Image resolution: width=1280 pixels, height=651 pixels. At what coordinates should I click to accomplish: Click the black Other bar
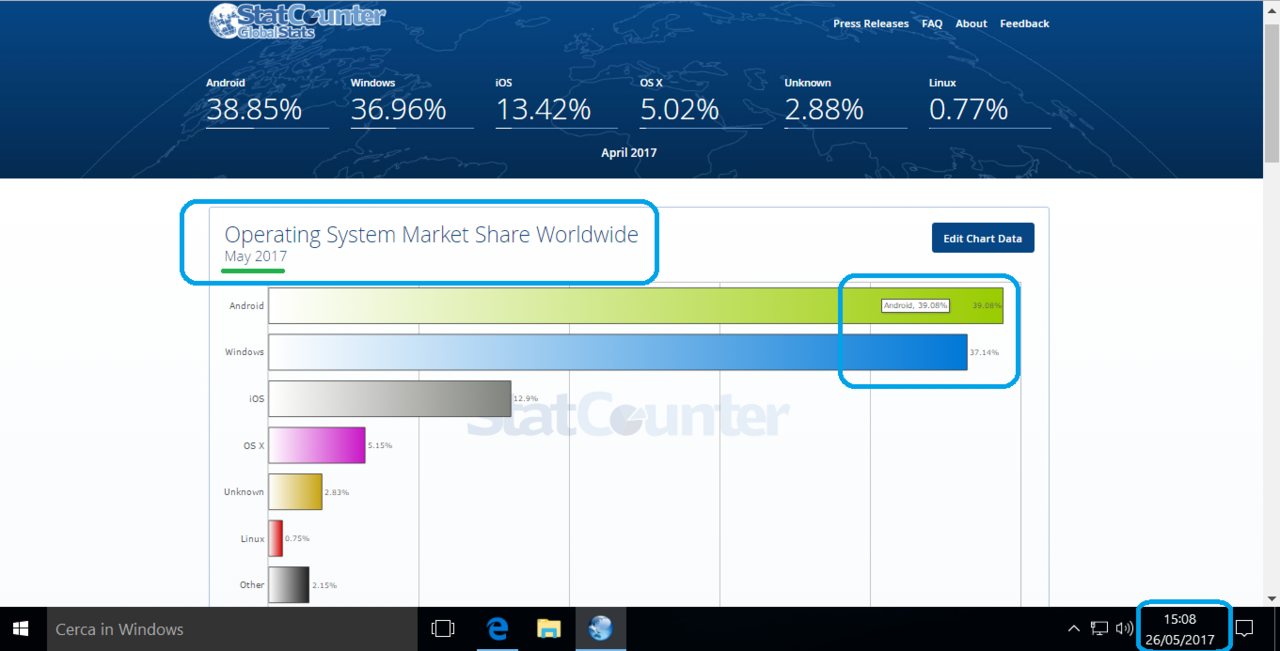click(x=289, y=585)
